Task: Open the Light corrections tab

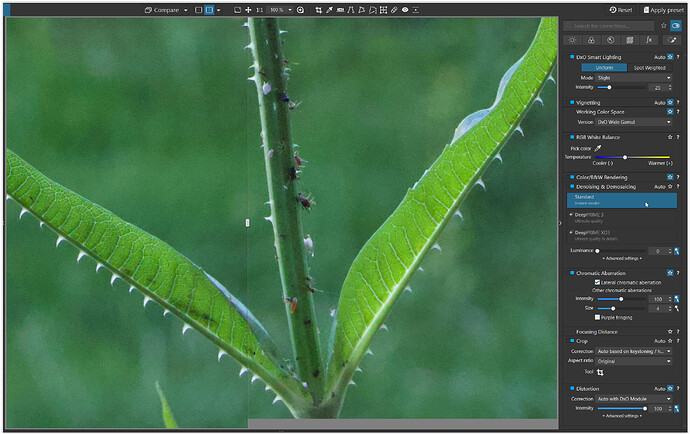Action: [x=572, y=40]
